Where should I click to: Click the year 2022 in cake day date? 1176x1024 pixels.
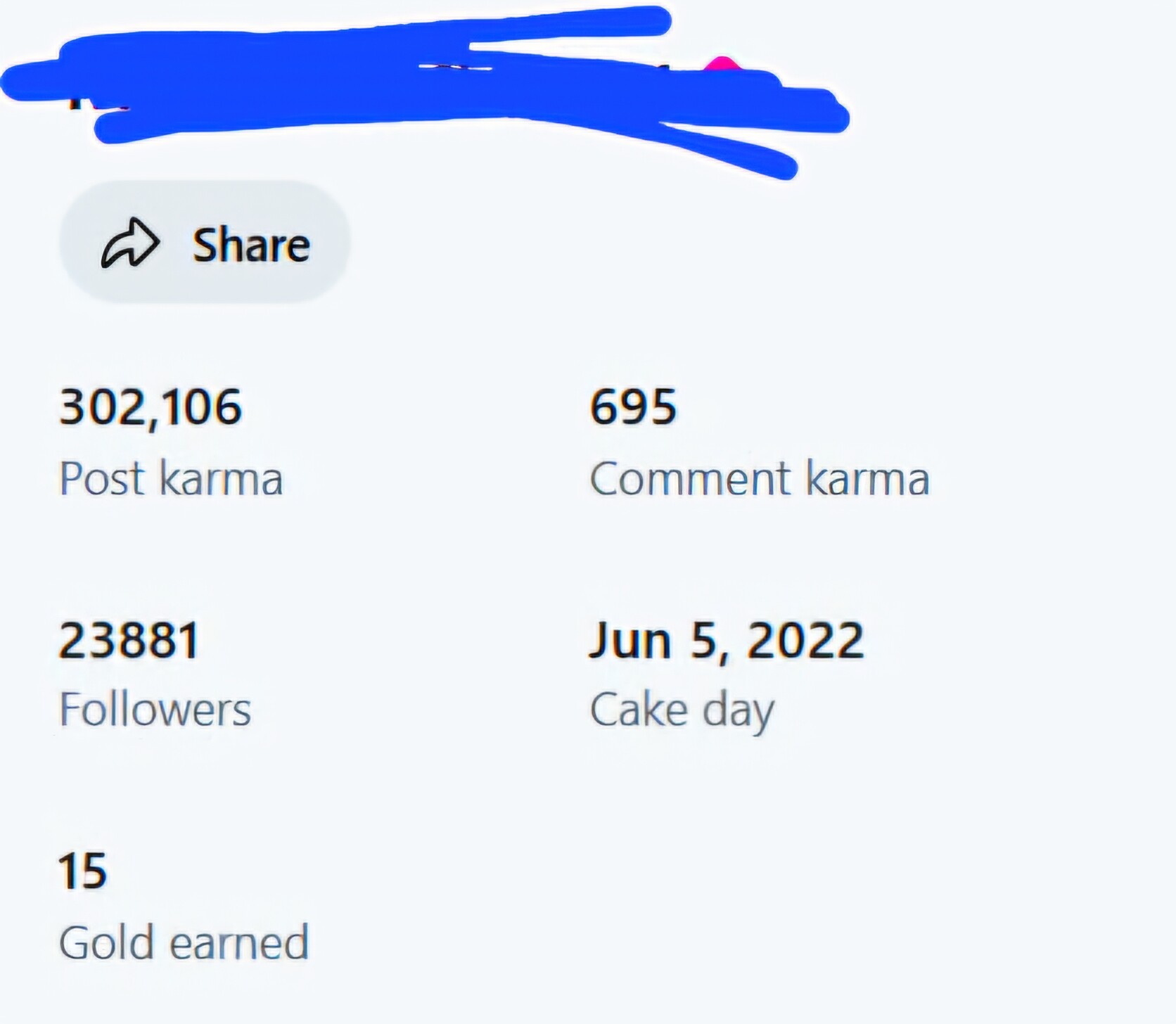click(x=805, y=640)
